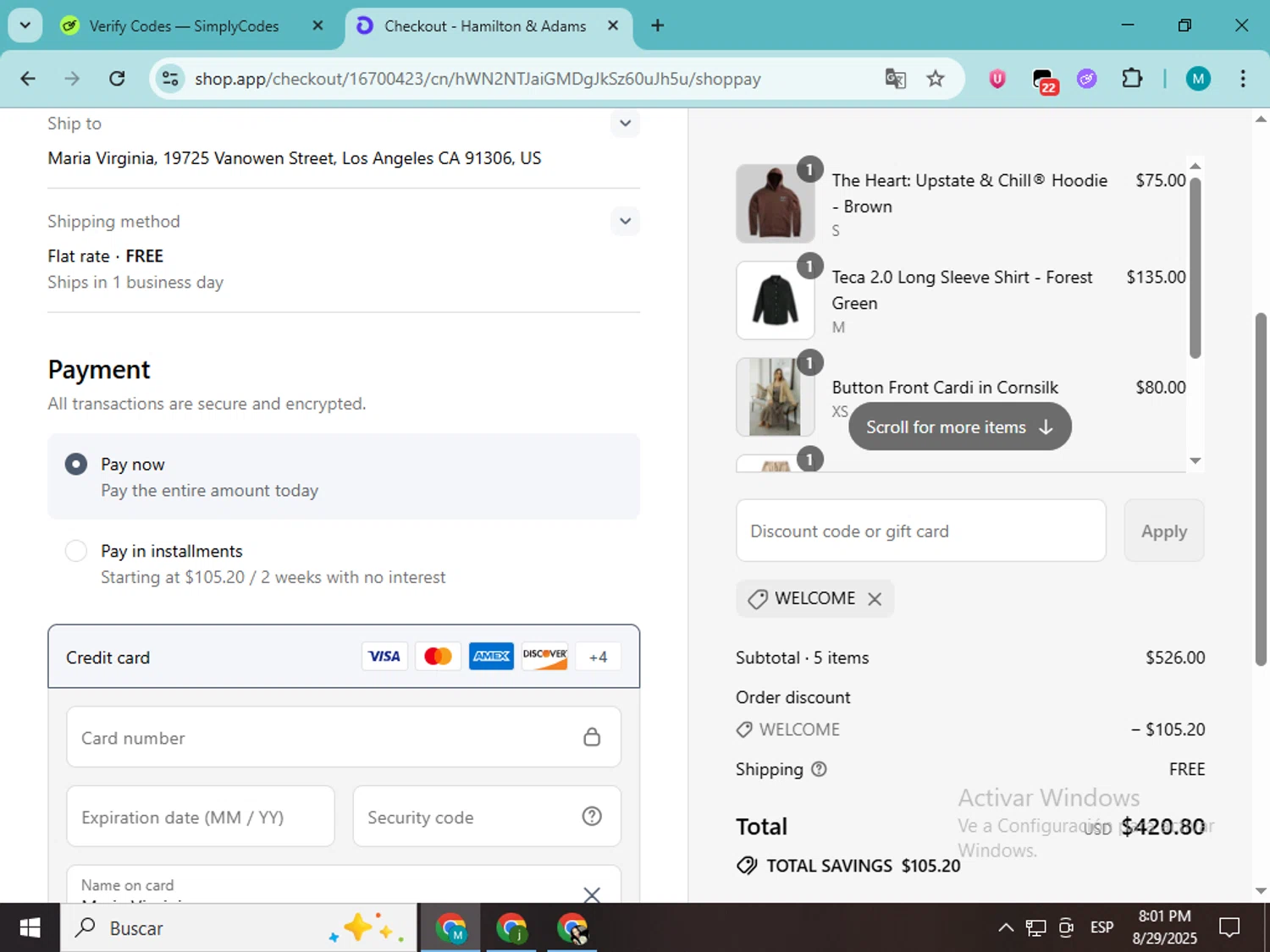Select the Pay now option
This screenshot has width=1270, height=952.
tap(76, 464)
